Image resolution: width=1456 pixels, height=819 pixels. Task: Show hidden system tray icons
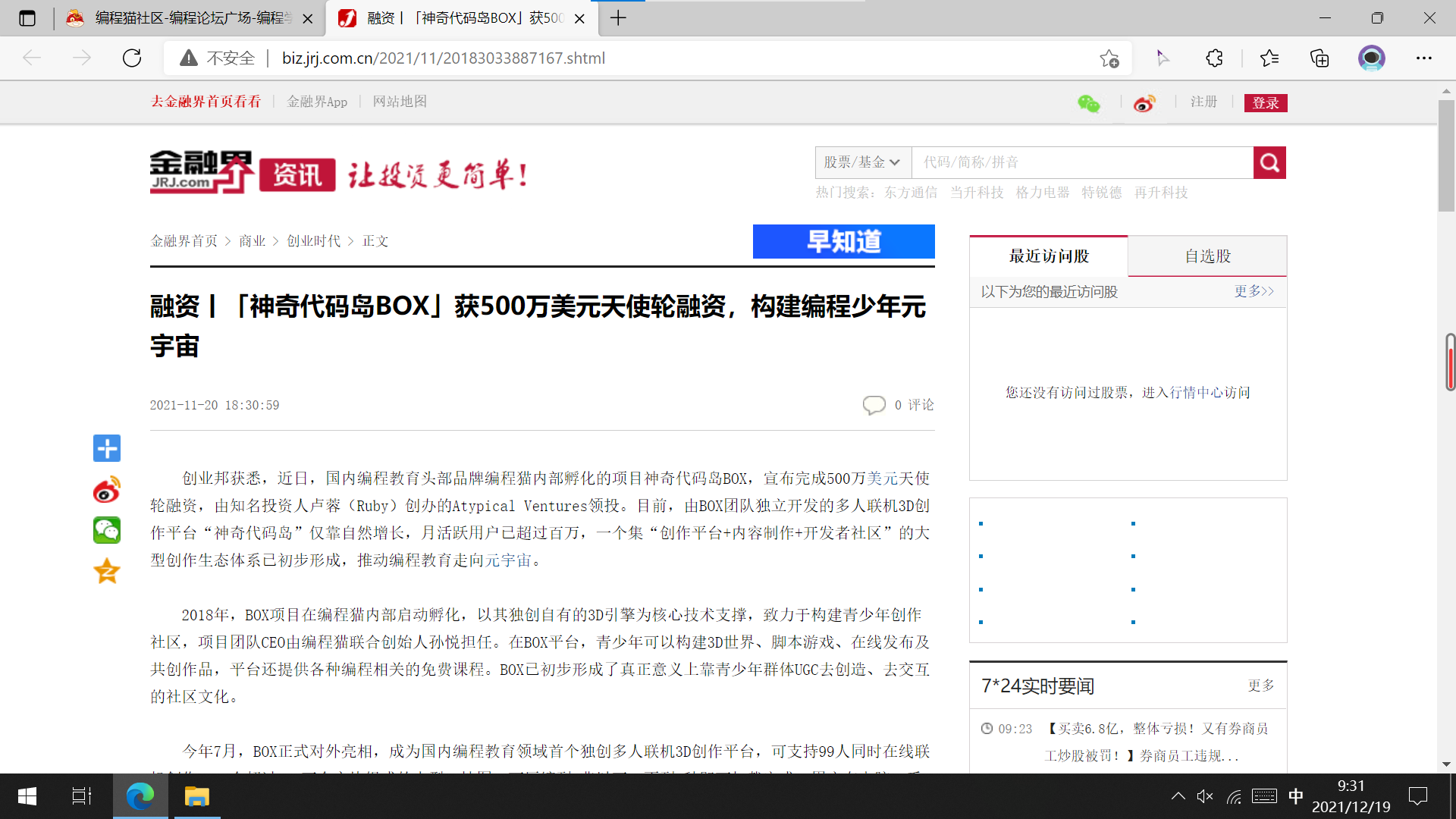[x=1178, y=796]
